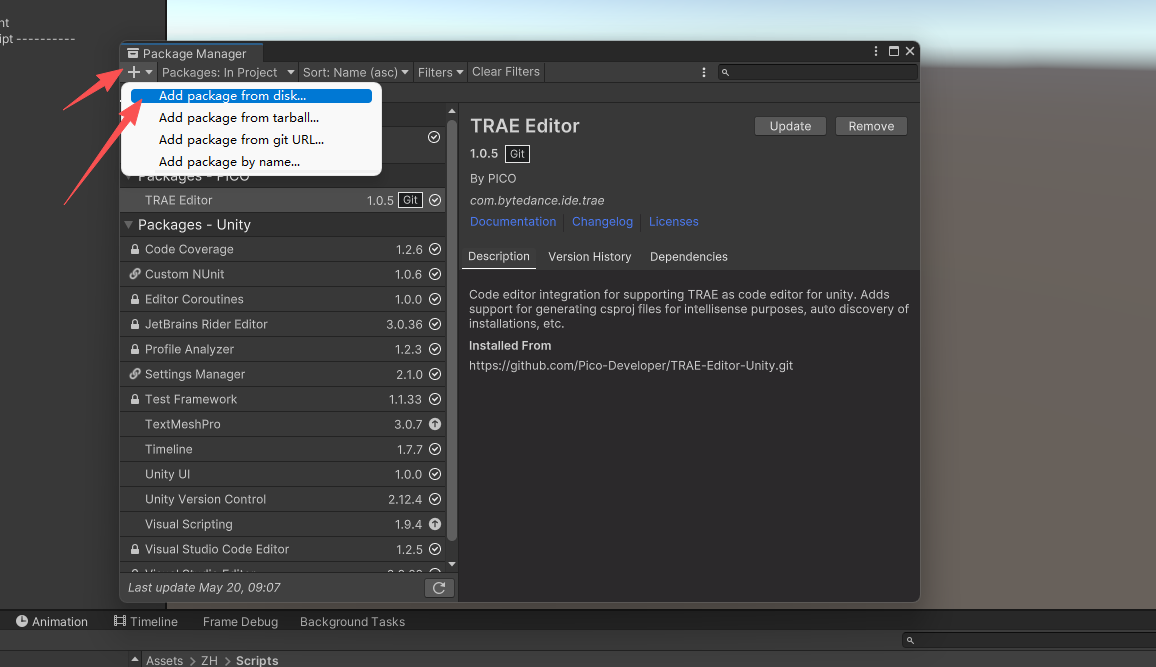Click lock icon on Code Coverage row
The height and width of the screenshot is (667, 1156).
(x=135, y=249)
